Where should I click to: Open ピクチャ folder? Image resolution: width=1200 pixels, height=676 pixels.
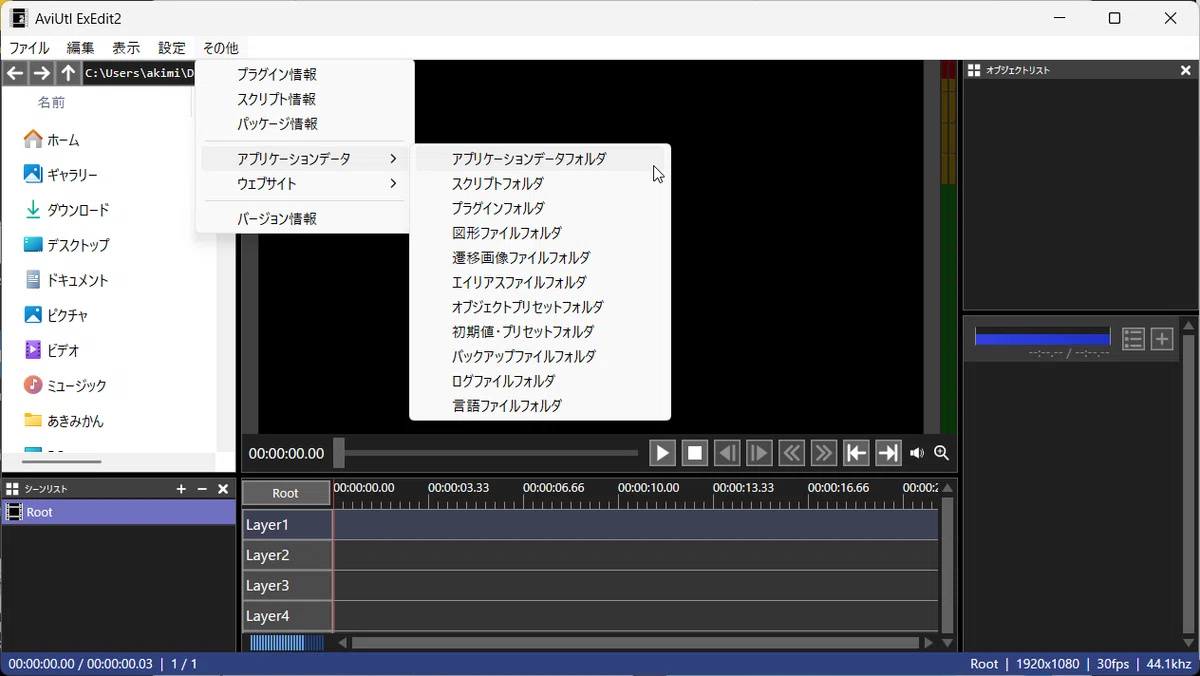click(x=55, y=315)
